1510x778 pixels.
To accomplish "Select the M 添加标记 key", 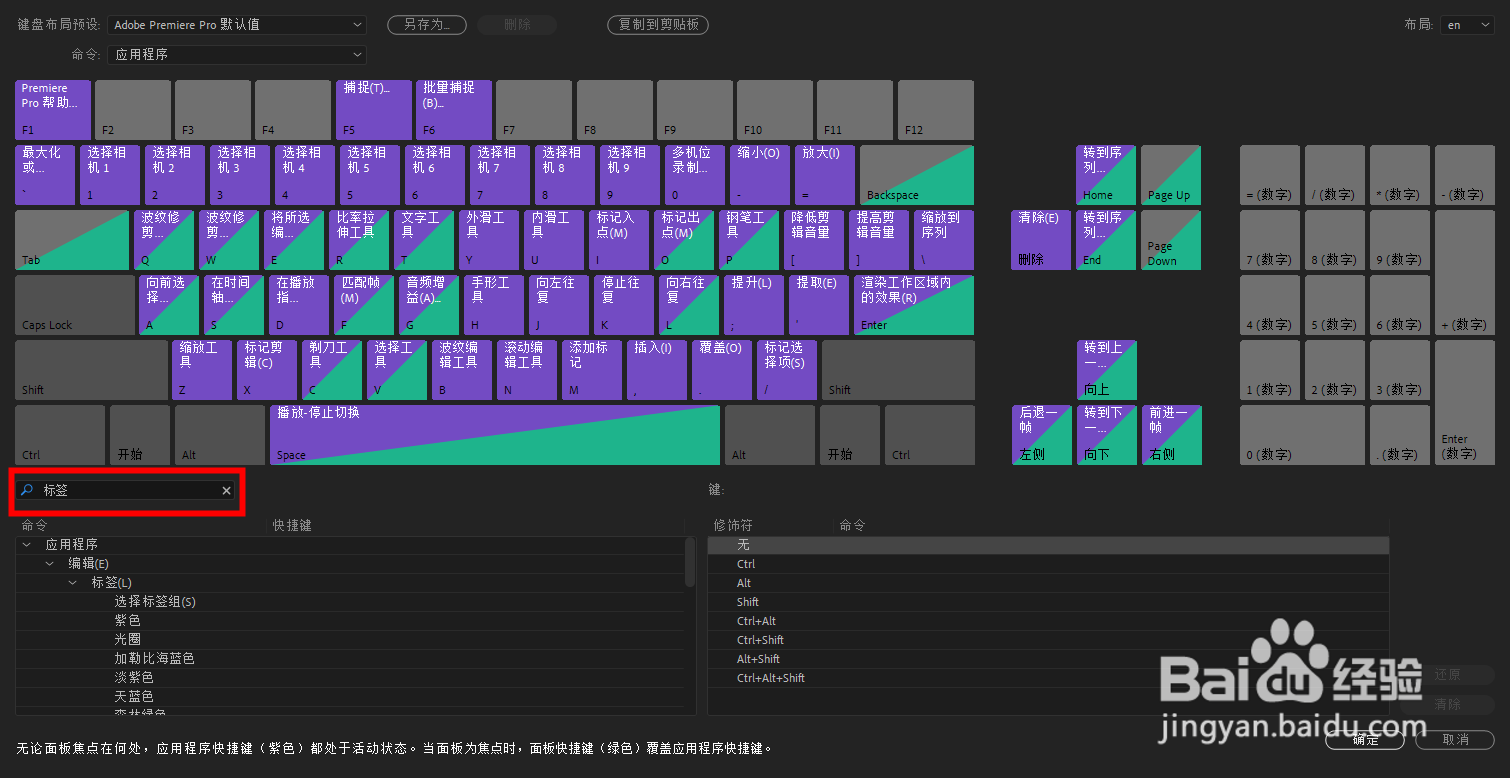I will (592, 370).
